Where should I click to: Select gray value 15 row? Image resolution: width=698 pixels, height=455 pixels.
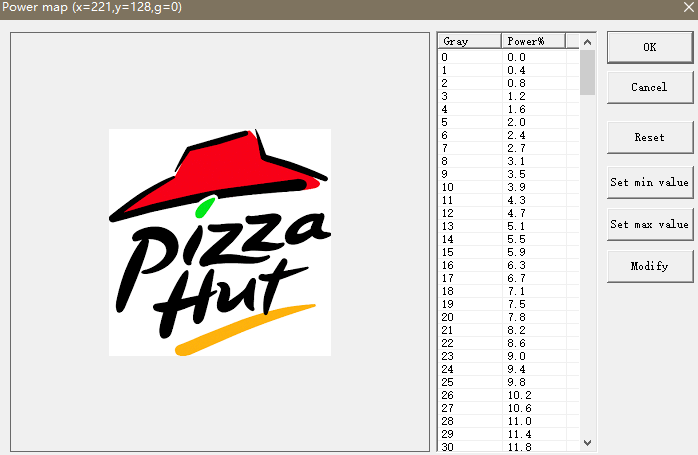pyautogui.click(x=509, y=252)
